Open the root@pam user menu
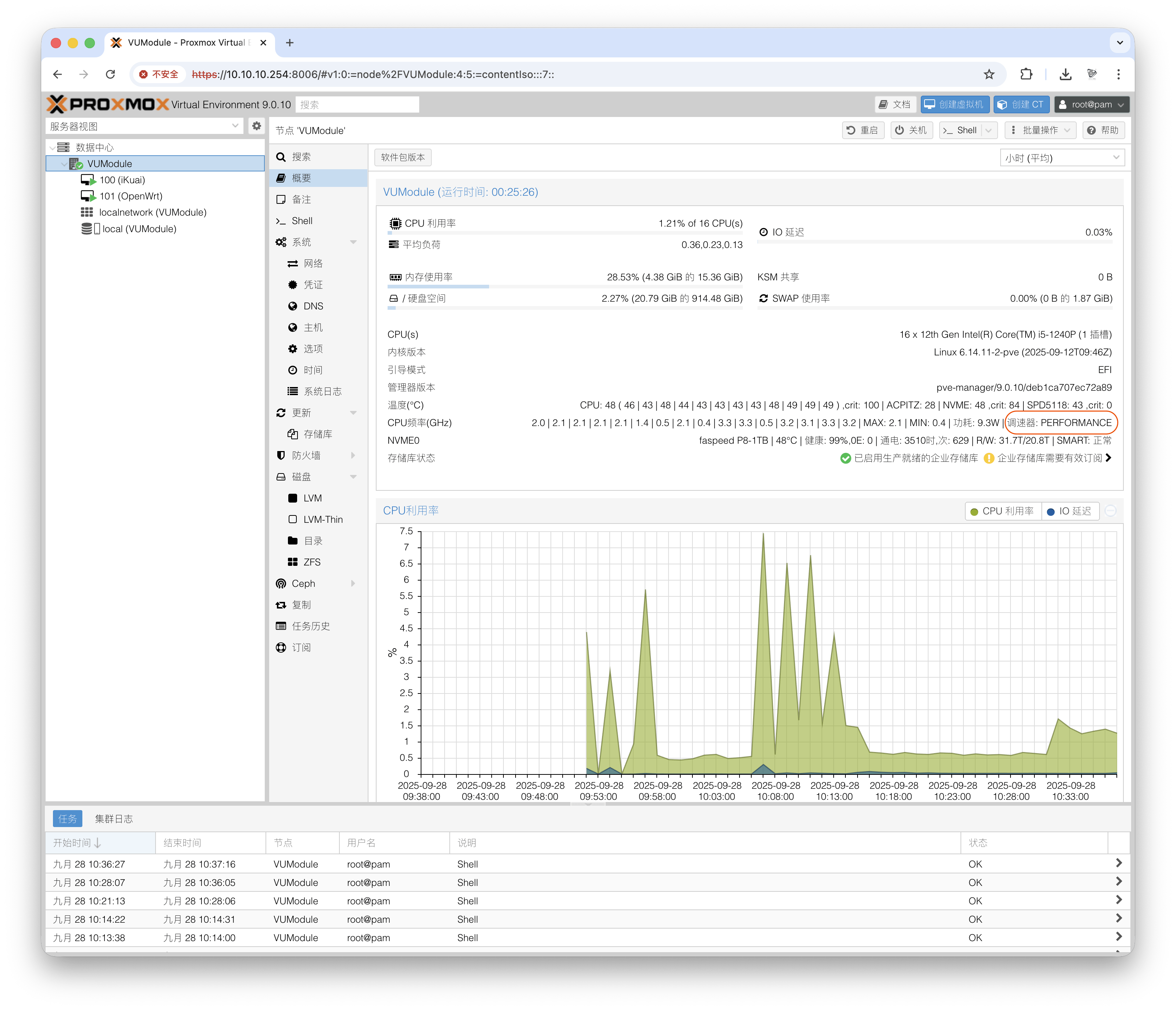The height and width of the screenshot is (1011, 1176). coord(1091,104)
